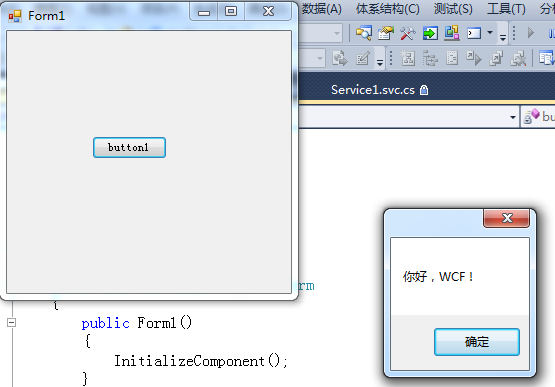The image size is (555, 387).
Task: Click the step arrow with box icon
Action: pyautogui.click(x=474, y=58)
